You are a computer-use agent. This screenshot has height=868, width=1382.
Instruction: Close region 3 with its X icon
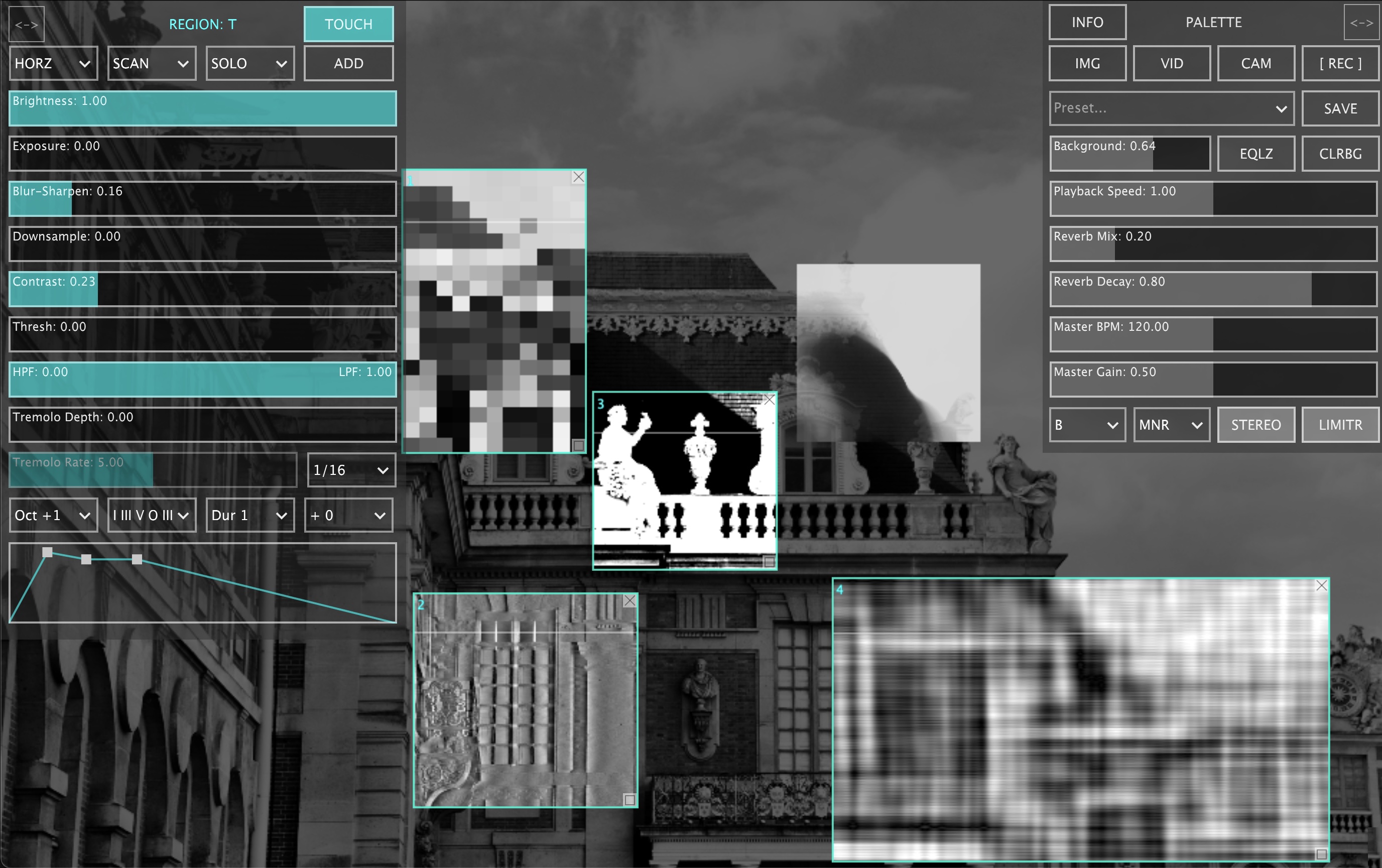(769, 400)
